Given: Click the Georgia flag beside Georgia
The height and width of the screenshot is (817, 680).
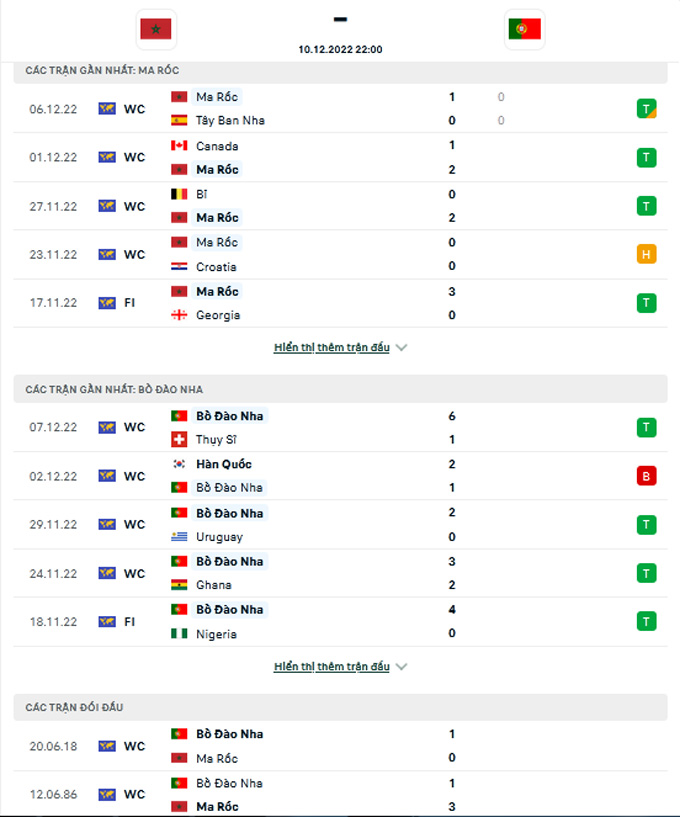Looking at the screenshot, I should pyautogui.click(x=179, y=315).
